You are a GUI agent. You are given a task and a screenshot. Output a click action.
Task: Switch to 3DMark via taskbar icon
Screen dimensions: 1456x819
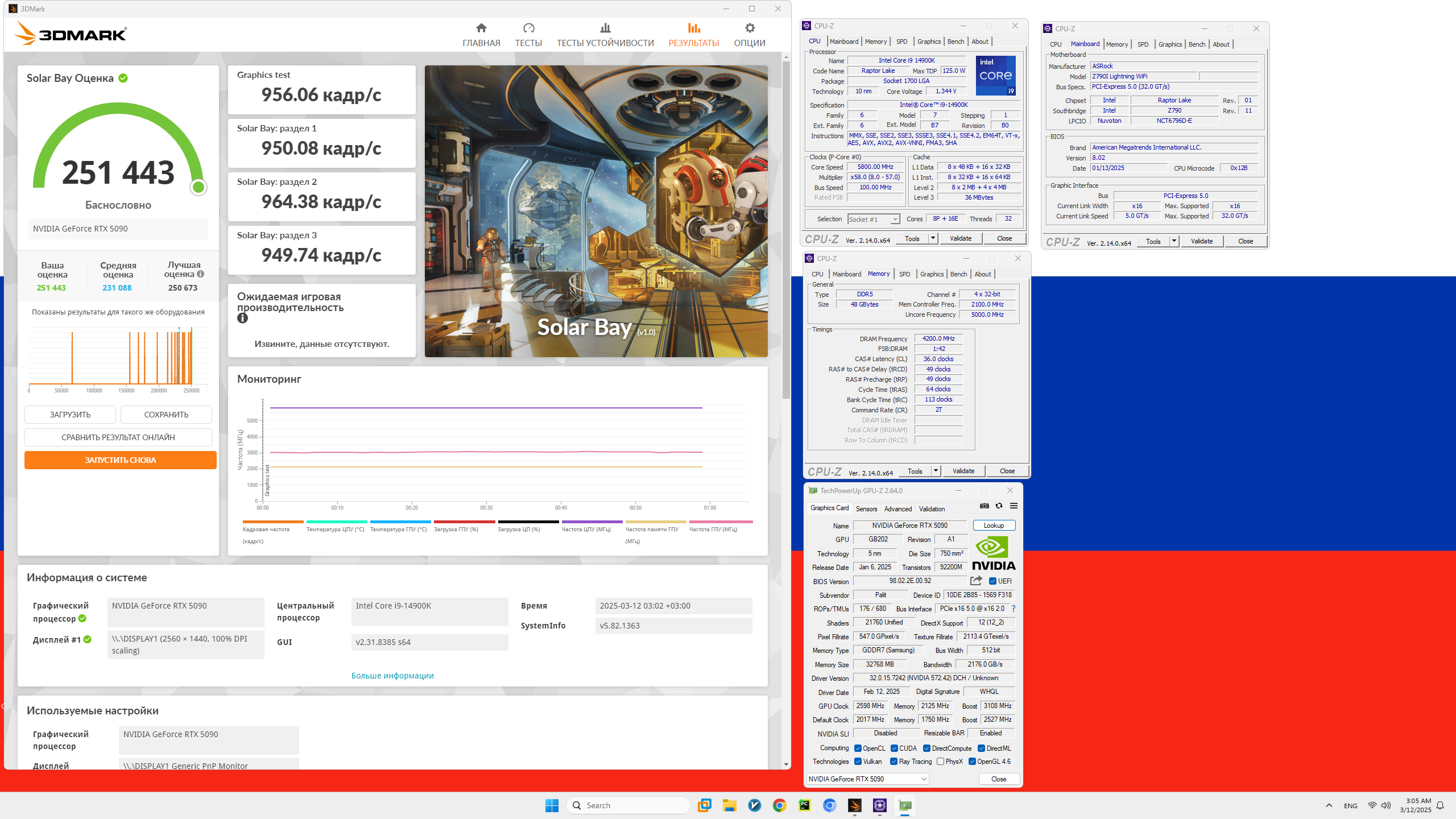point(854,805)
